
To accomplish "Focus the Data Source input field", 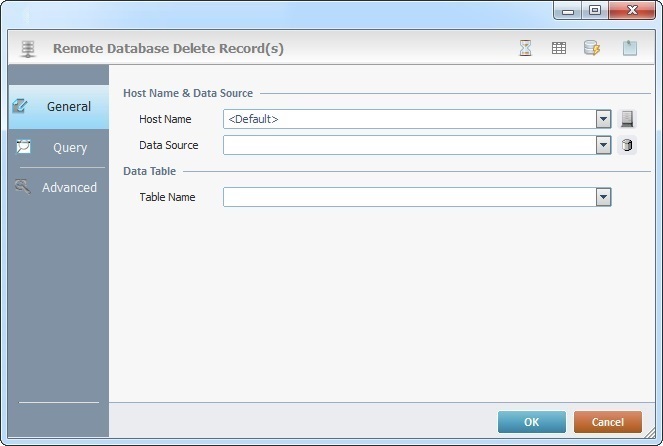I will point(408,145).
